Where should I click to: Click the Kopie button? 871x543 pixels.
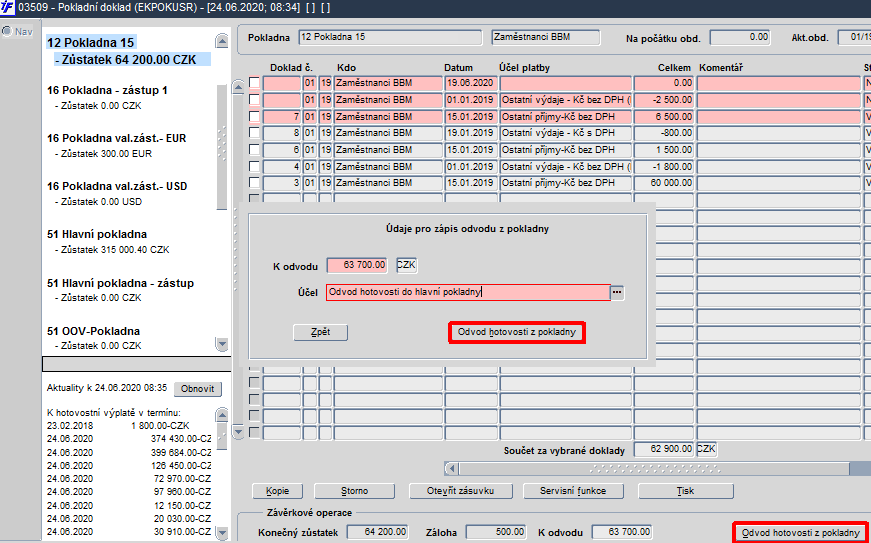point(277,491)
